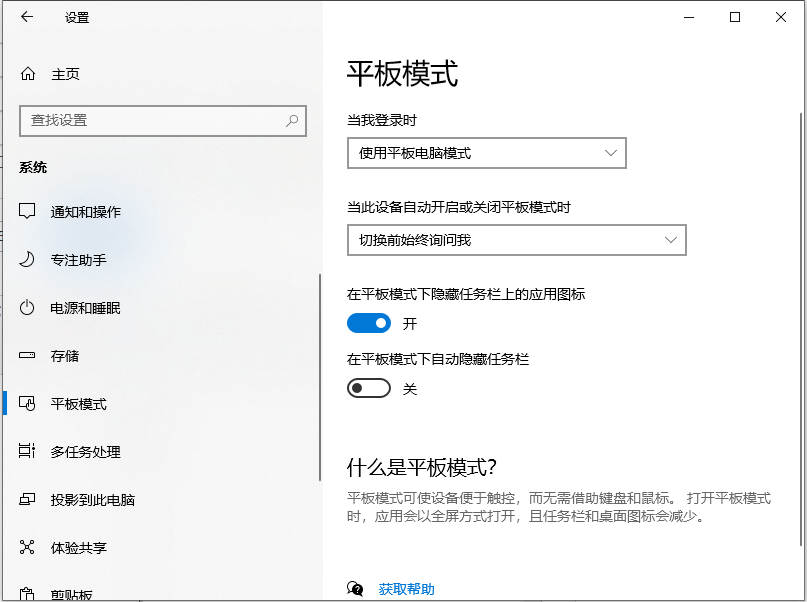Screen dimensions: 807x602
Task: Toggle the switch currently showing 开
Action: click(369, 323)
